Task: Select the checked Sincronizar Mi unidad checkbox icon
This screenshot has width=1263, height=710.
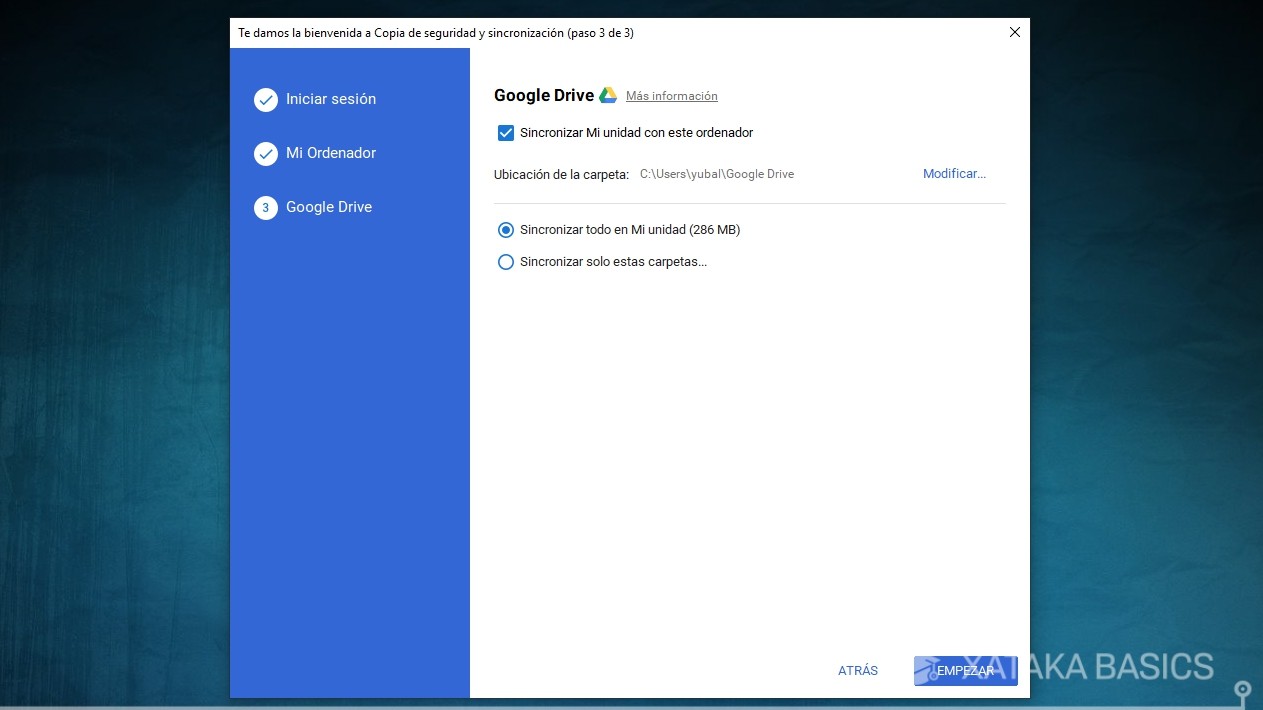Action: click(506, 132)
